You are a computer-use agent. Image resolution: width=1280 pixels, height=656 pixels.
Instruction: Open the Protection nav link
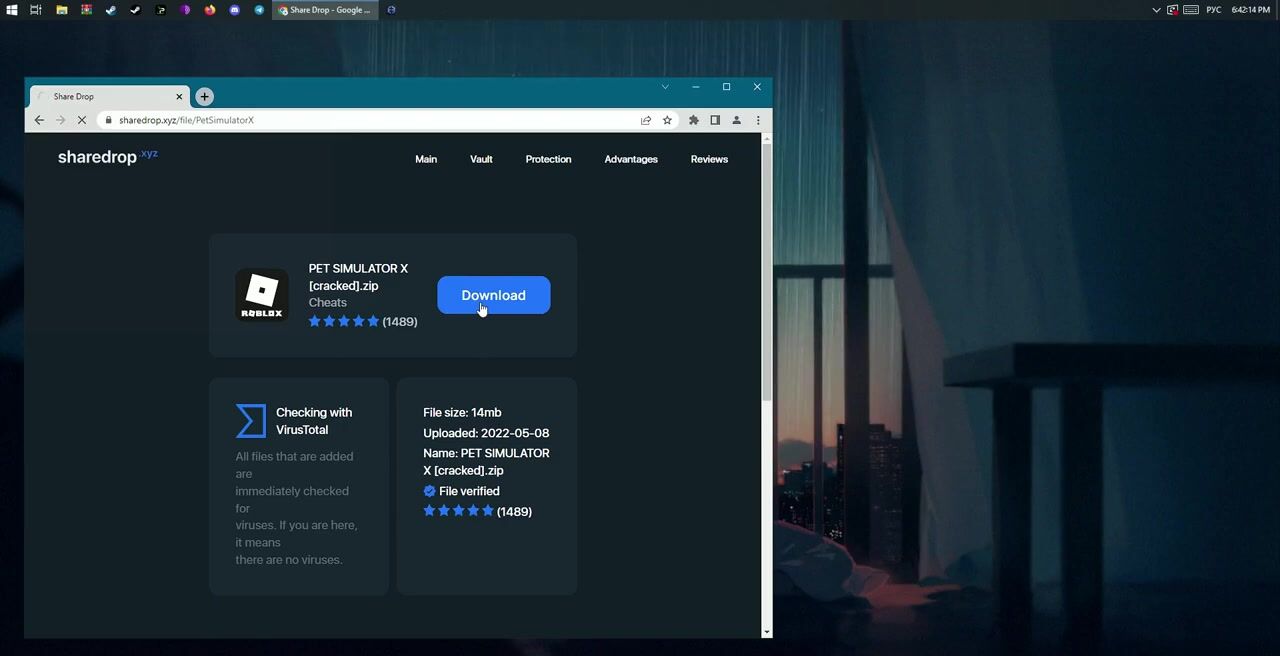point(548,159)
